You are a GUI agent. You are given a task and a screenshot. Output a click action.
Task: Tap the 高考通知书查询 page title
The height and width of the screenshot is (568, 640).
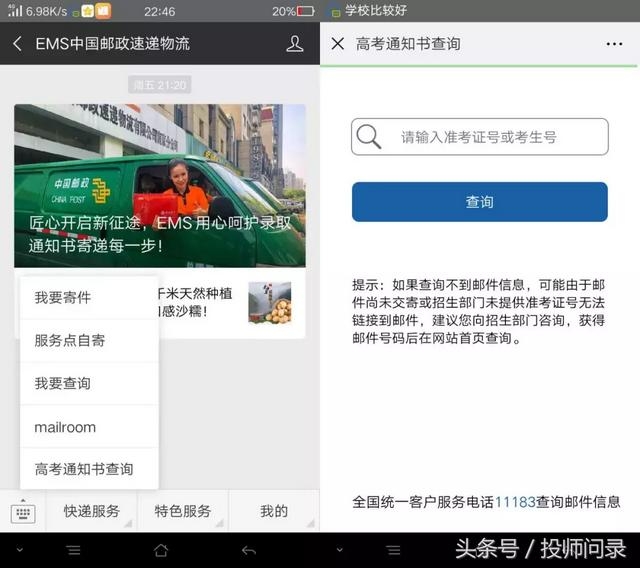click(408, 44)
